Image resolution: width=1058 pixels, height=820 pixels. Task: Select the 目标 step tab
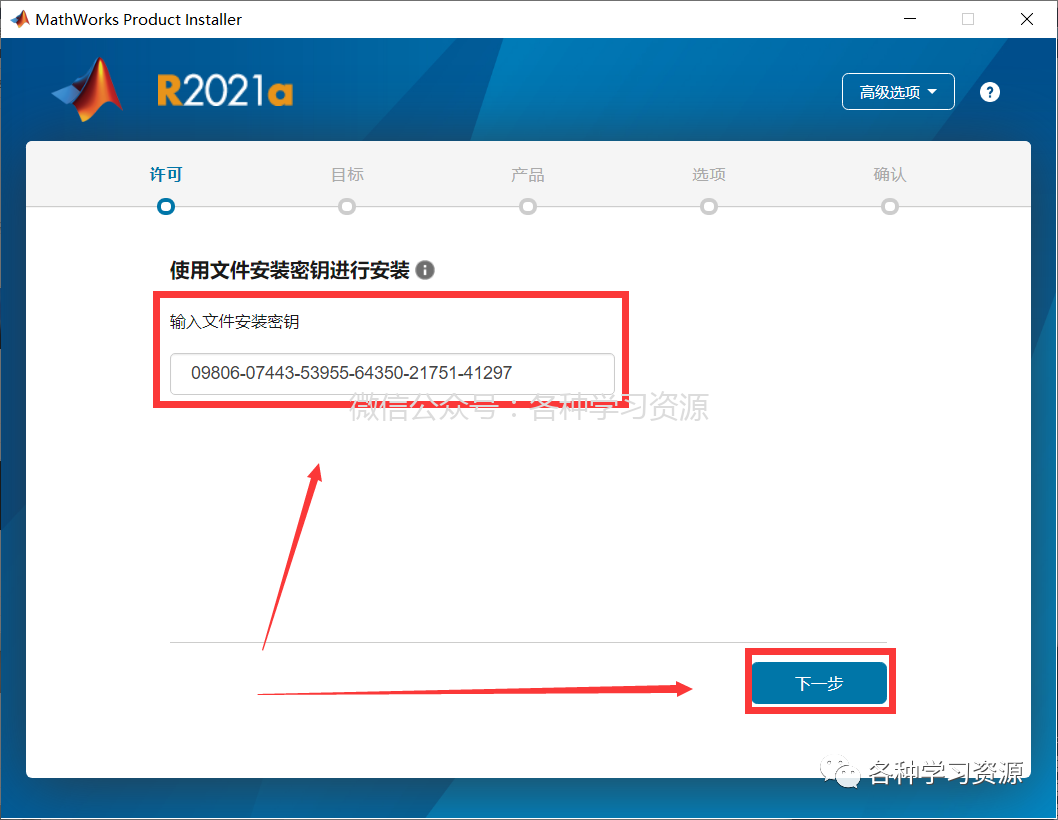click(347, 174)
